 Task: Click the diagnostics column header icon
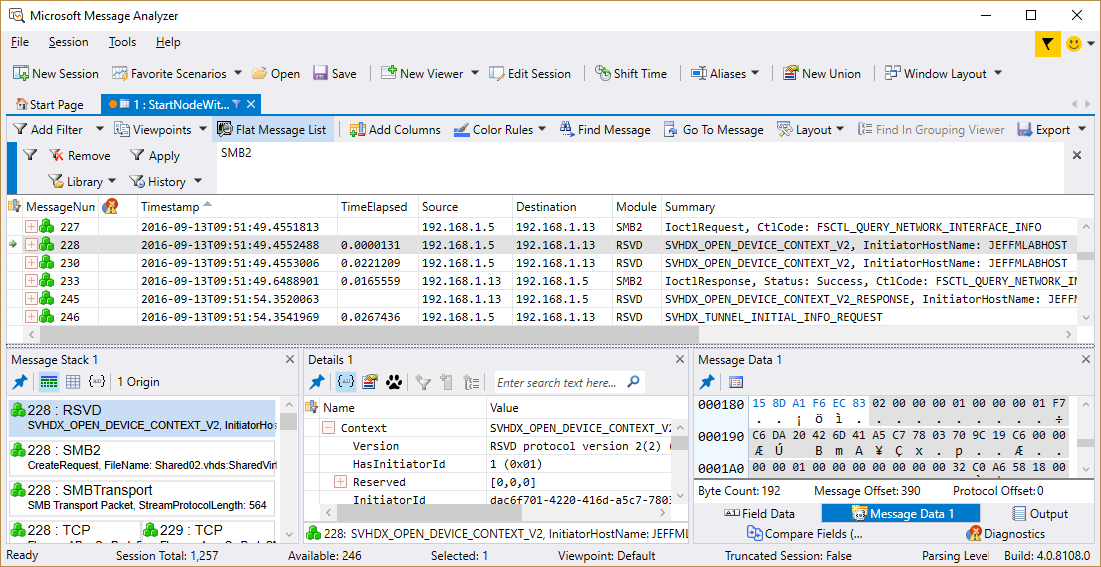(110, 207)
